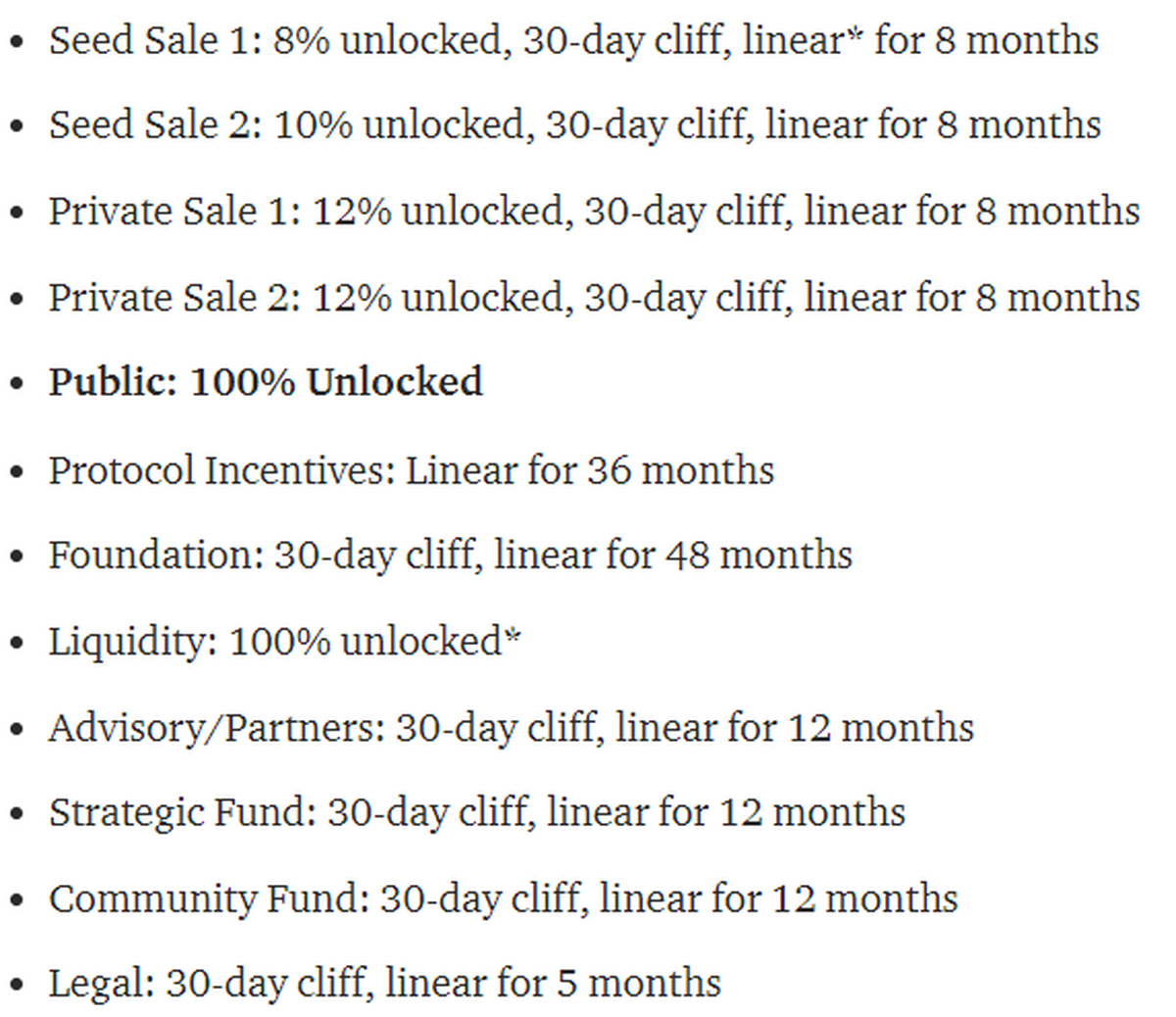Click the Seed Sale 1 vesting line
The height and width of the screenshot is (1017, 1176).
(x=573, y=41)
